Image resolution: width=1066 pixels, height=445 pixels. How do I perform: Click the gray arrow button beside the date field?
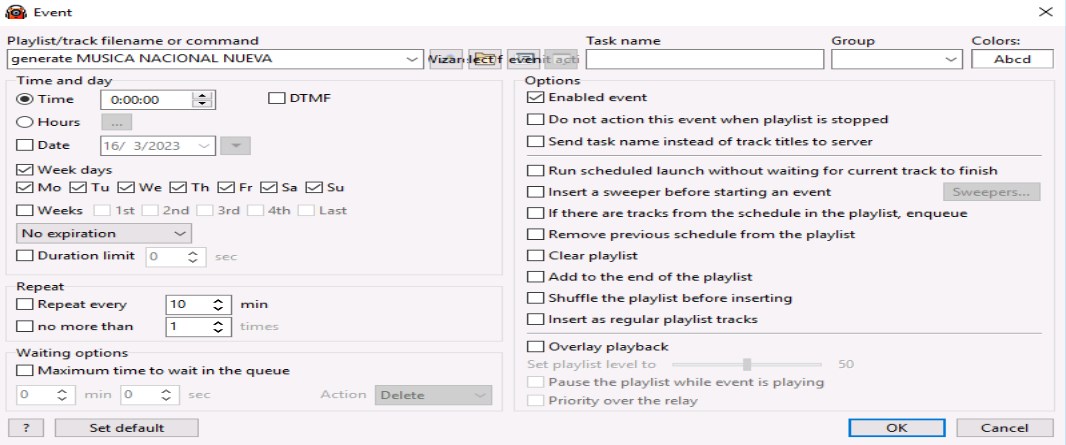coord(235,146)
